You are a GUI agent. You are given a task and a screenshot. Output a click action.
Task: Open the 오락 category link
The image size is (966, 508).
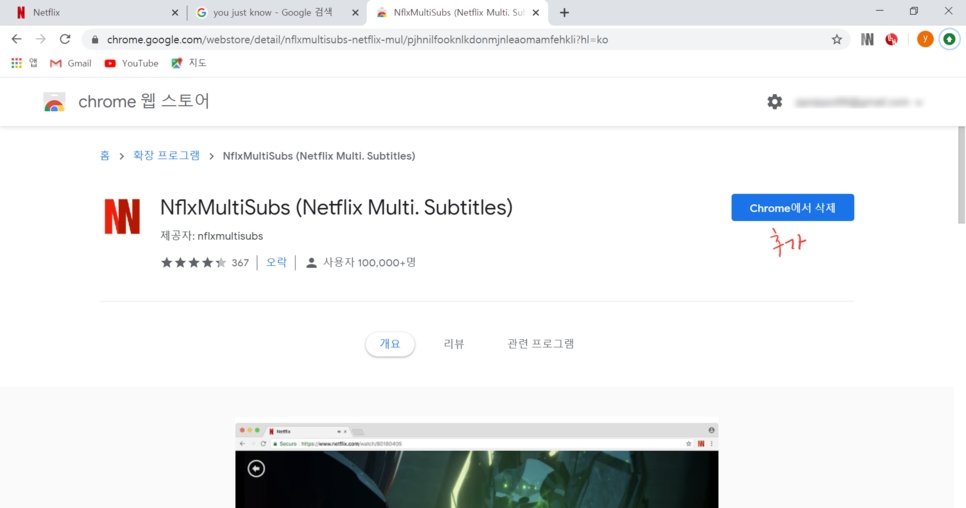276,262
